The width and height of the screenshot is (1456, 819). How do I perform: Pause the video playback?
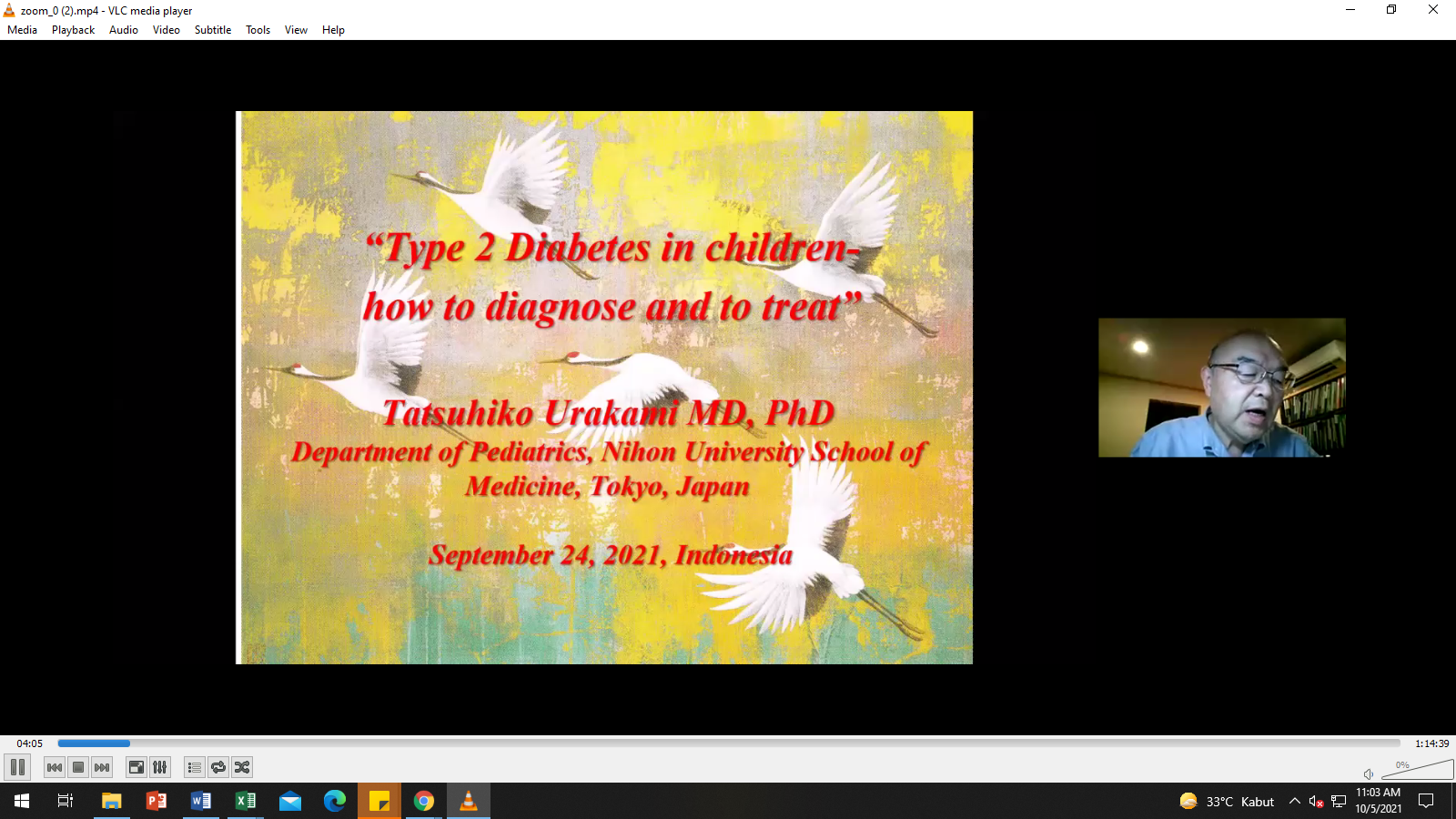coord(17,767)
